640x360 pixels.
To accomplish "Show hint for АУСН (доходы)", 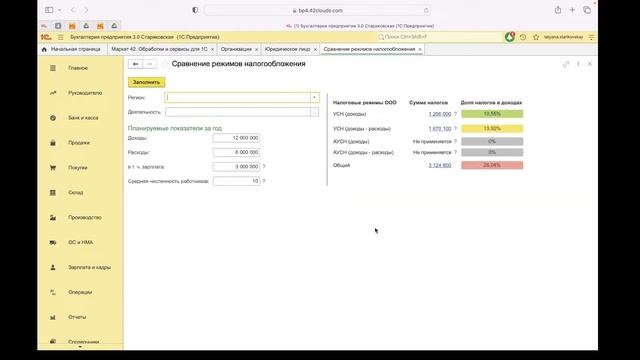I will [456, 141].
